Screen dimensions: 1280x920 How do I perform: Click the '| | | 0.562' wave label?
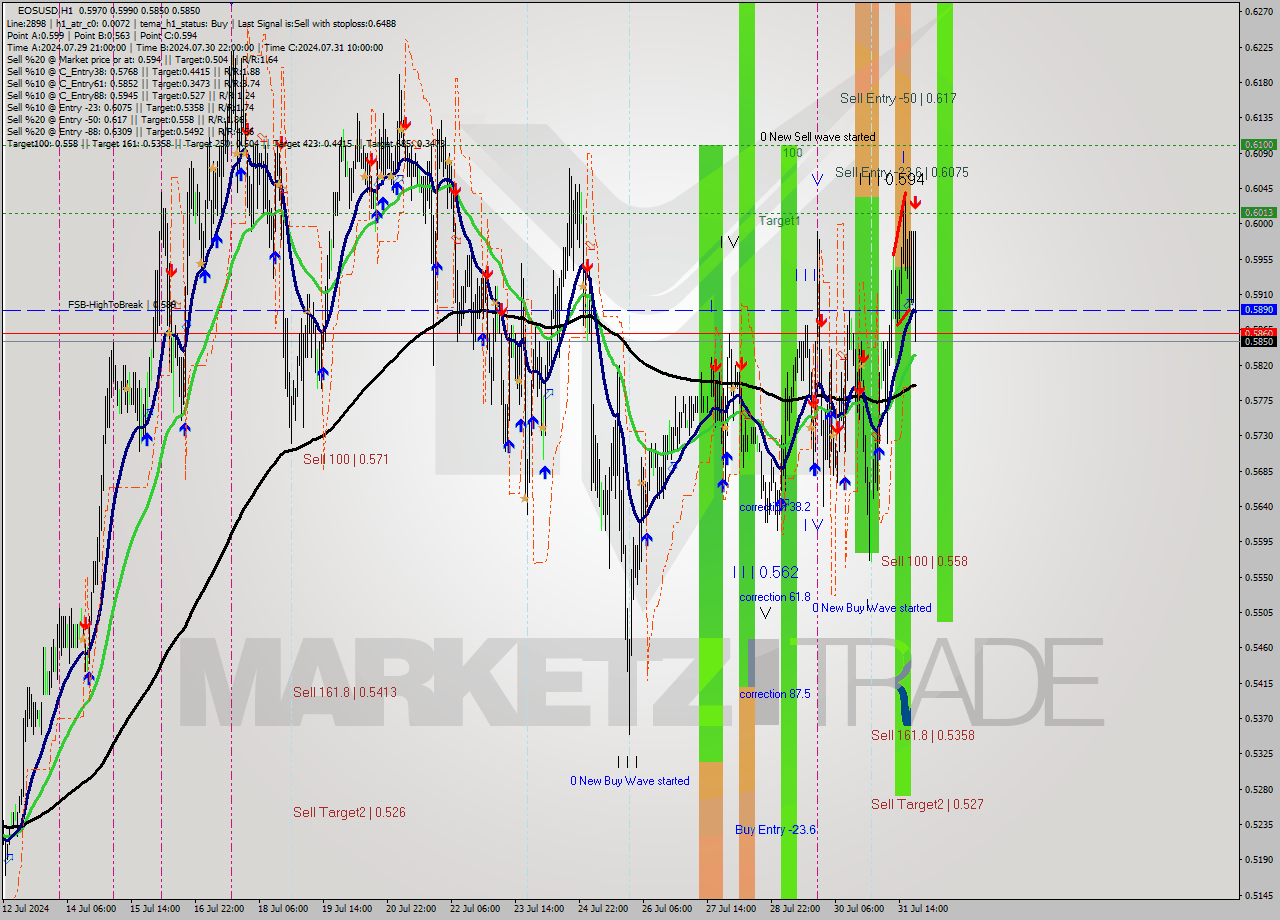pos(766,572)
